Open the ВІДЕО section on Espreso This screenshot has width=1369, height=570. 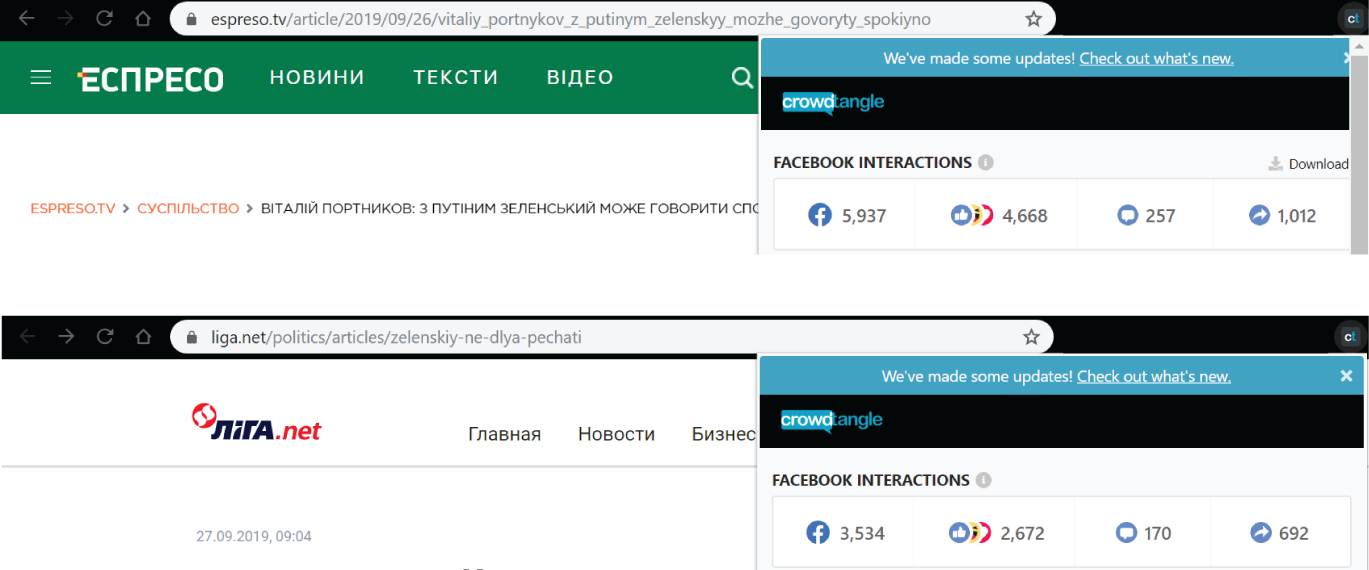[580, 78]
